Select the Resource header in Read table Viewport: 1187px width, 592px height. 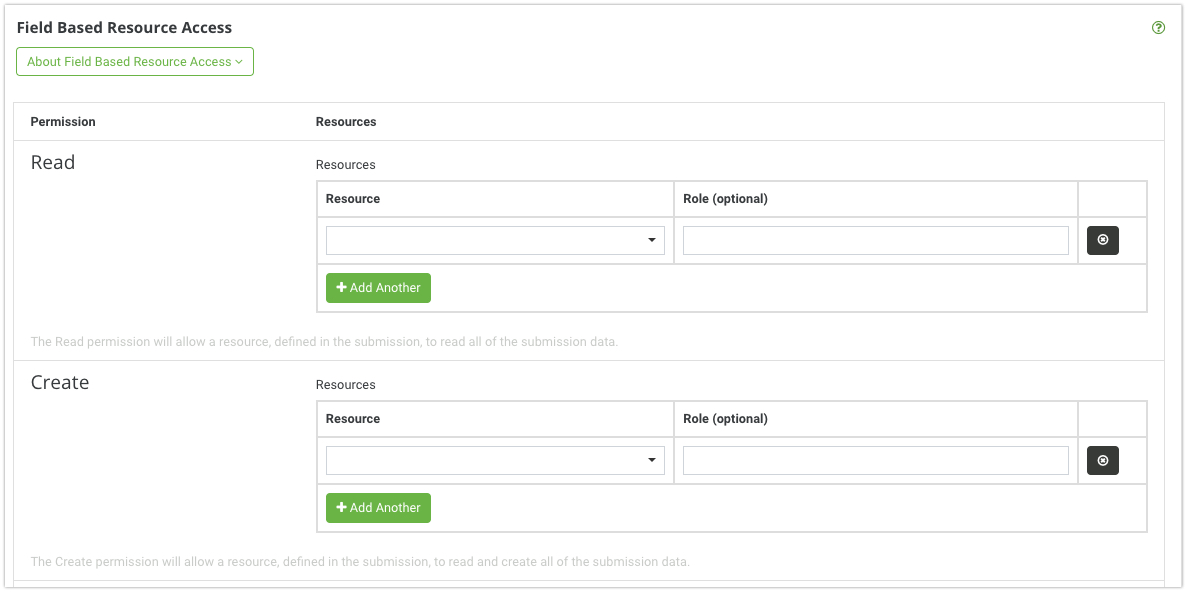click(353, 199)
